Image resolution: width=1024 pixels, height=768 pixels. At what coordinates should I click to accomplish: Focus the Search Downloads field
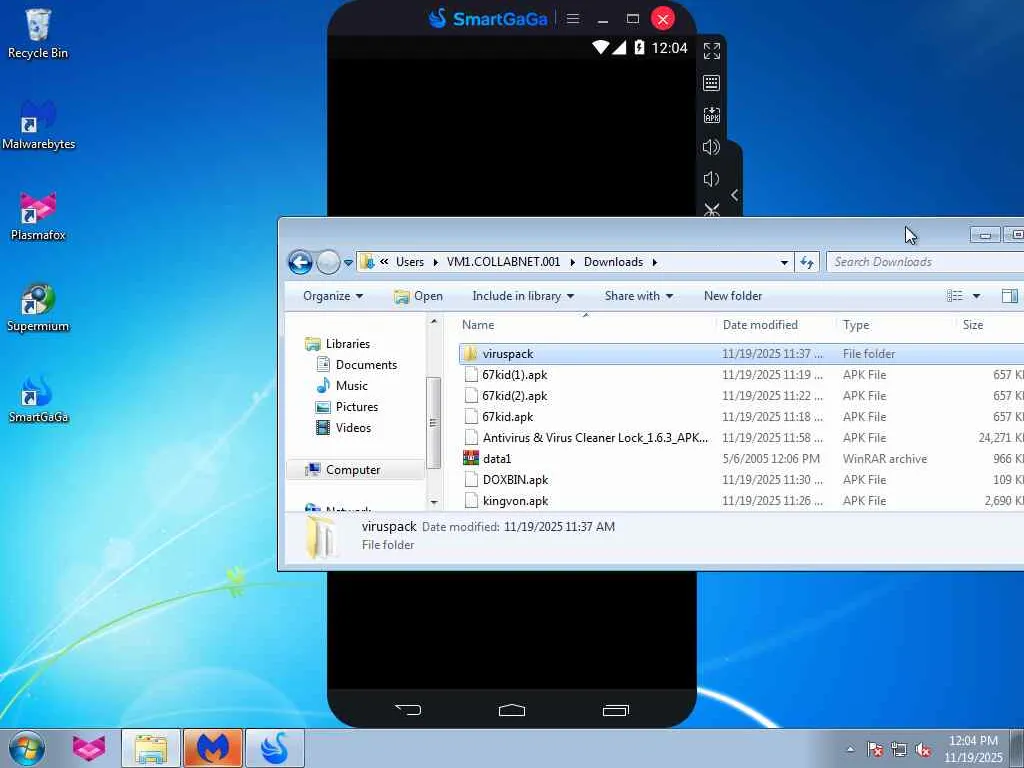pos(925,262)
